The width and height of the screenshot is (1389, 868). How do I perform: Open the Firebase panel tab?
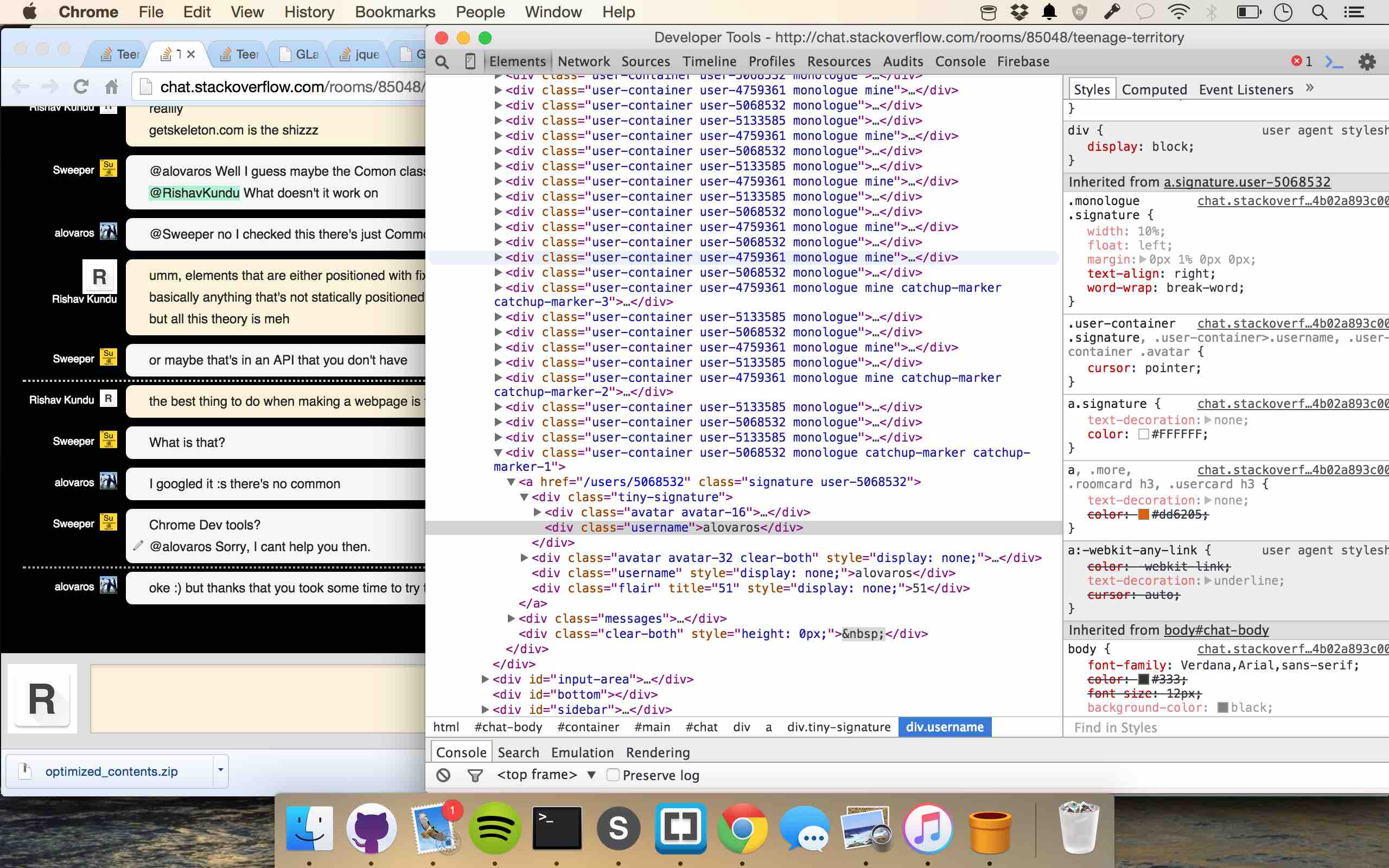tap(1023, 61)
